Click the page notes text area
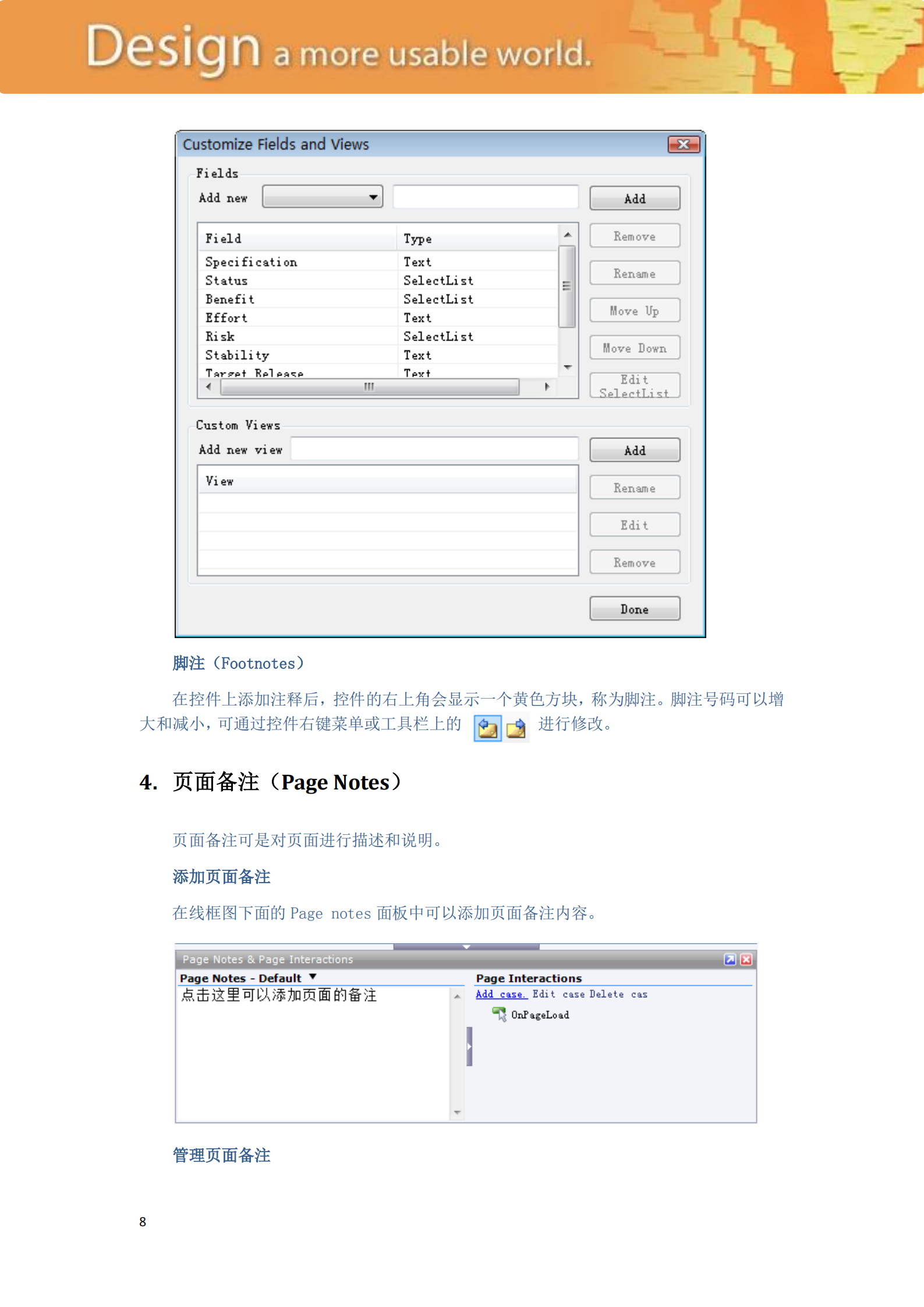Screen dimensions: 924x1307 pos(313,1053)
